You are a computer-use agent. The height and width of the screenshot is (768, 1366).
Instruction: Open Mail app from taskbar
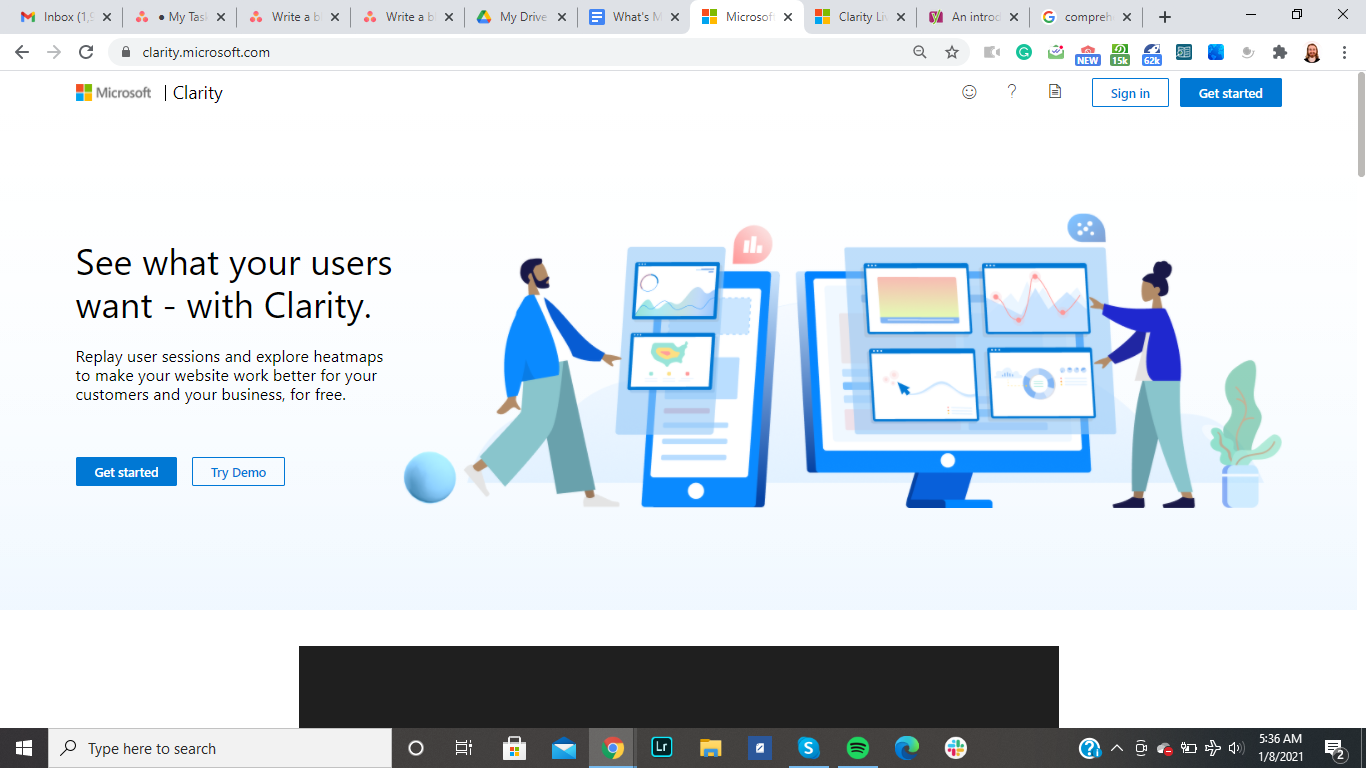point(564,748)
